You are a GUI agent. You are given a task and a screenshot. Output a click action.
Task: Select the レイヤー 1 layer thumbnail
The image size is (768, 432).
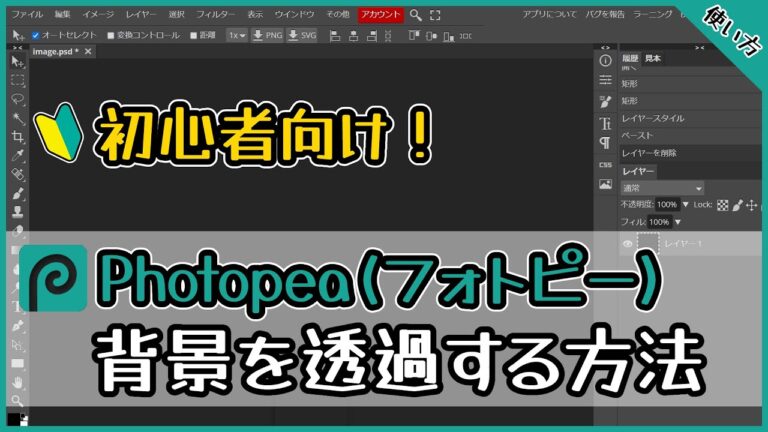(648, 243)
